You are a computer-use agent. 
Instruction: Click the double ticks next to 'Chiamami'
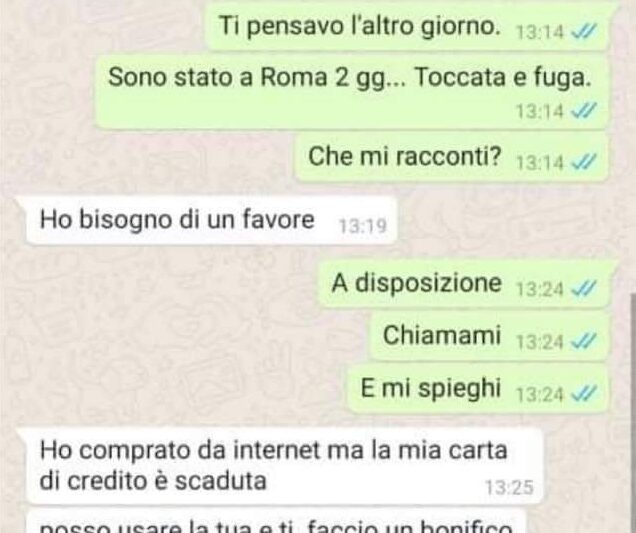click(584, 342)
